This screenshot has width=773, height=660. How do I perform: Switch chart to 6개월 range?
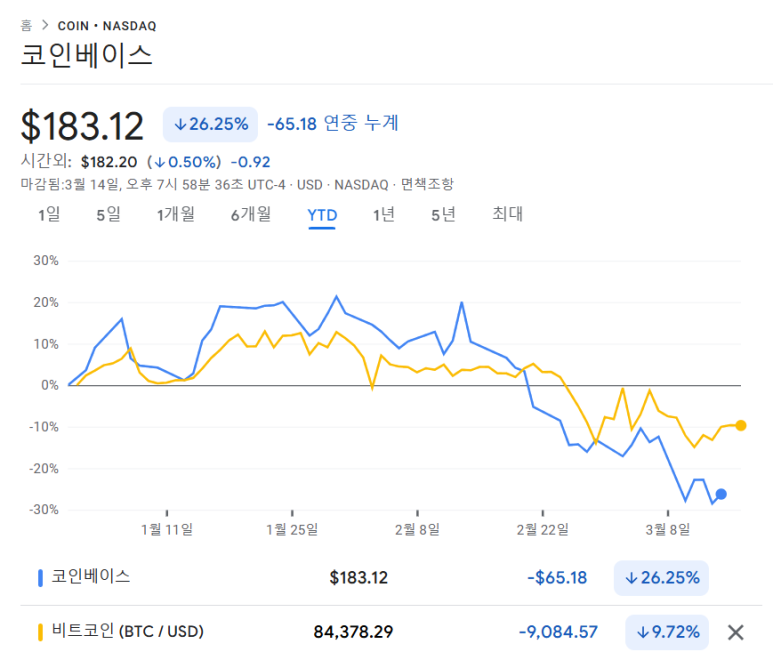pos(251,214)
